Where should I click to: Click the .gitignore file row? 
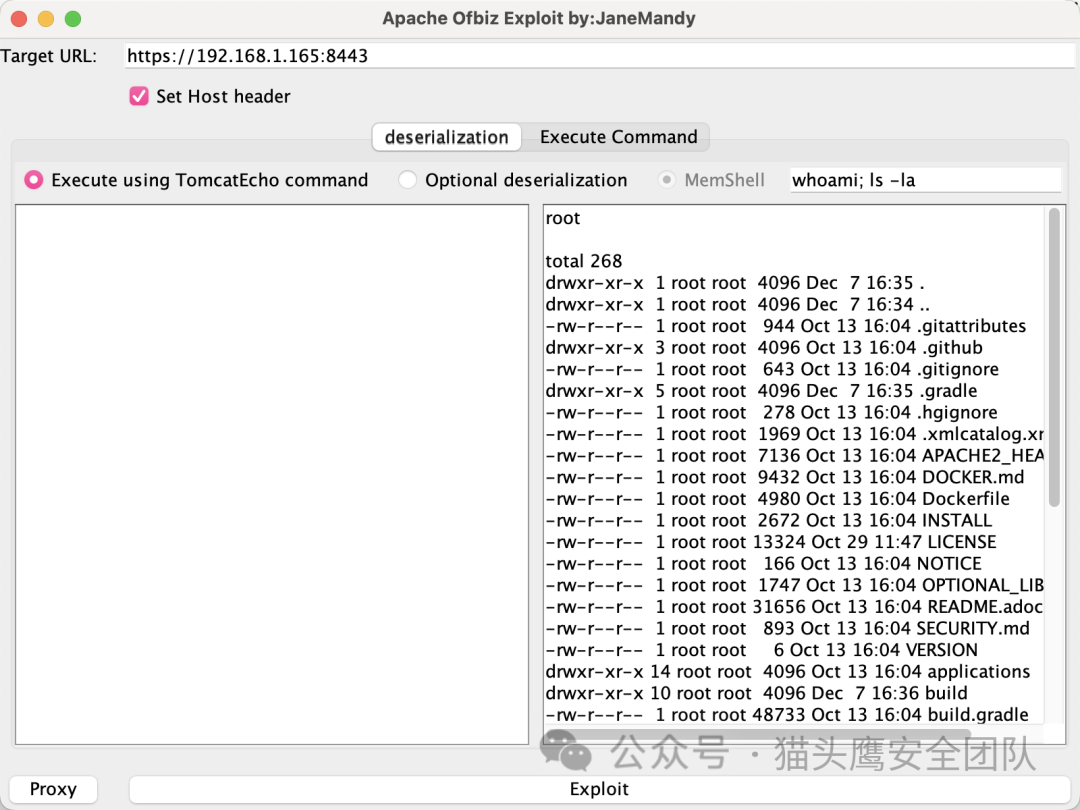(x=772, y=369)
